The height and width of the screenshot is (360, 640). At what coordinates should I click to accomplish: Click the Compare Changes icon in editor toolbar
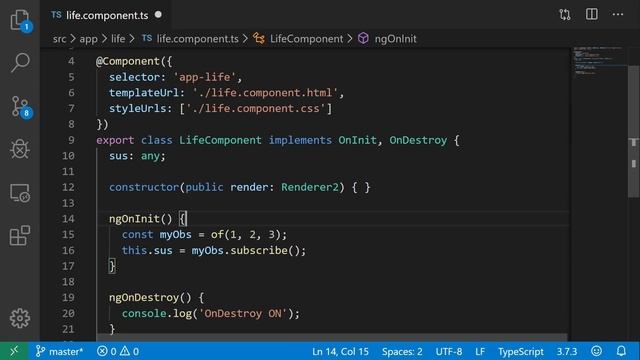tap(565, 15)
